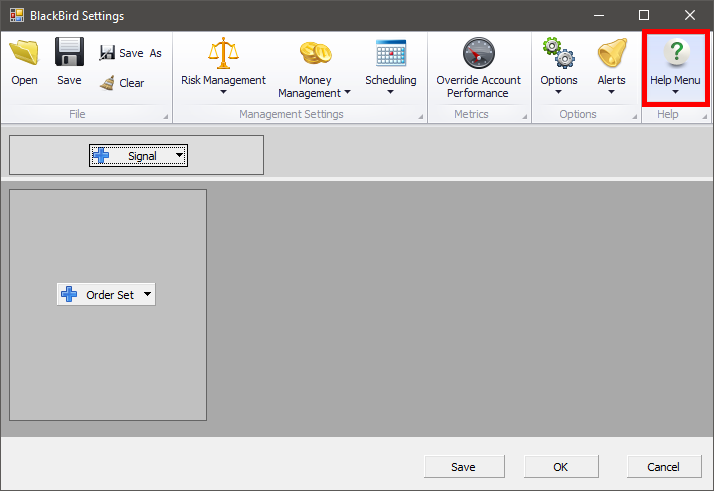714x491 pixels.
Task: Expand the Help Menu dropdown arrow
Action: [x=675, y=92]
